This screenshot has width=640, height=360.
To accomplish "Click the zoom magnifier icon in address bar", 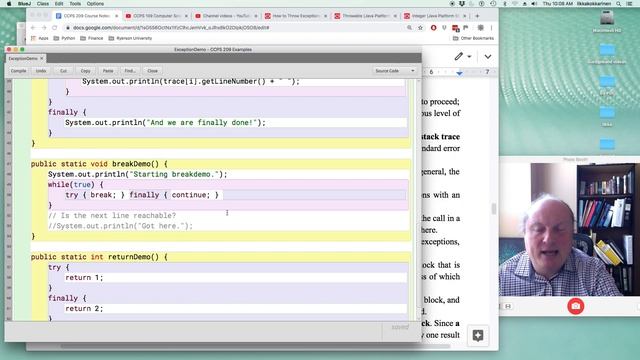I will [x=409, y=28].
